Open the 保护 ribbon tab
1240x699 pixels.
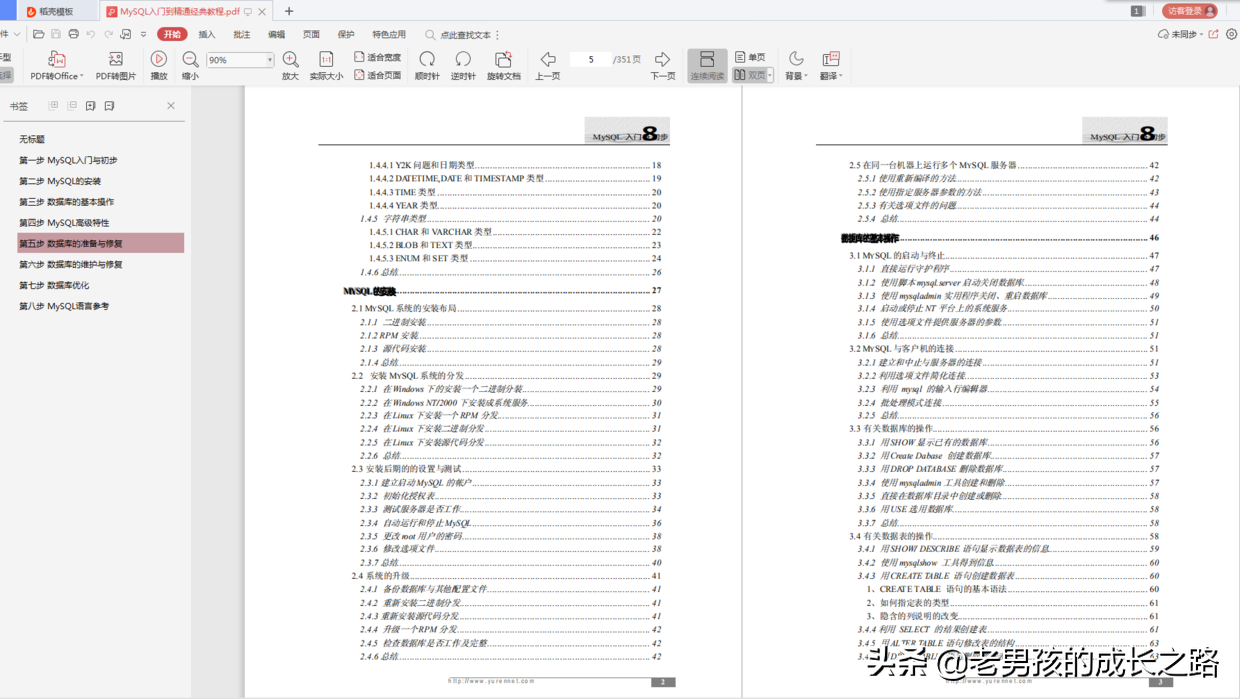346,34
